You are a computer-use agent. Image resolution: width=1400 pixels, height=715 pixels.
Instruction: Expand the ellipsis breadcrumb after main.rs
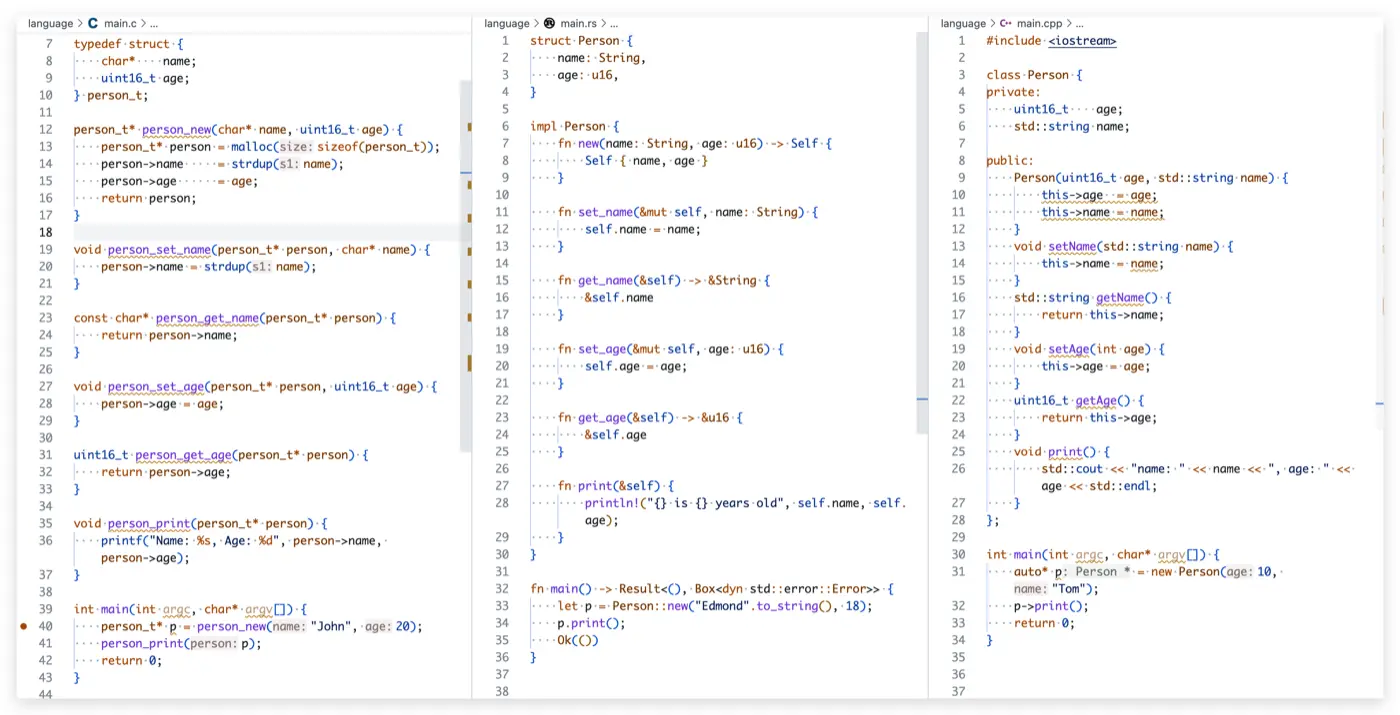pos(612,23)
